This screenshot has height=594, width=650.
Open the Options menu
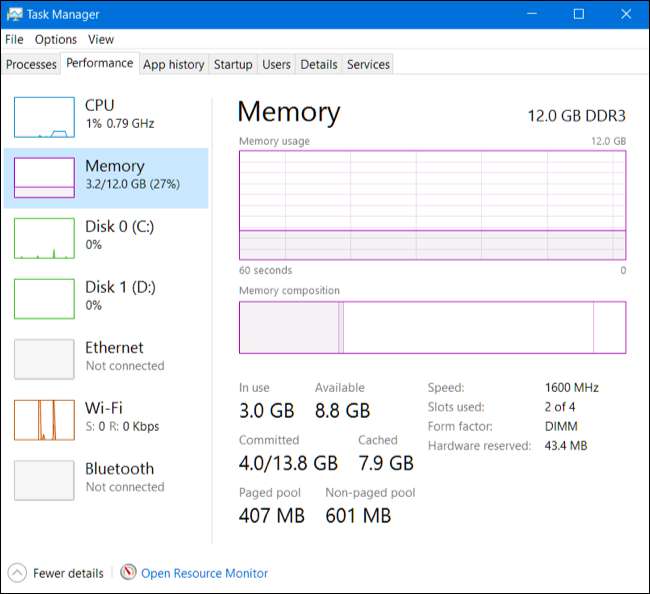tap(56, 39)
